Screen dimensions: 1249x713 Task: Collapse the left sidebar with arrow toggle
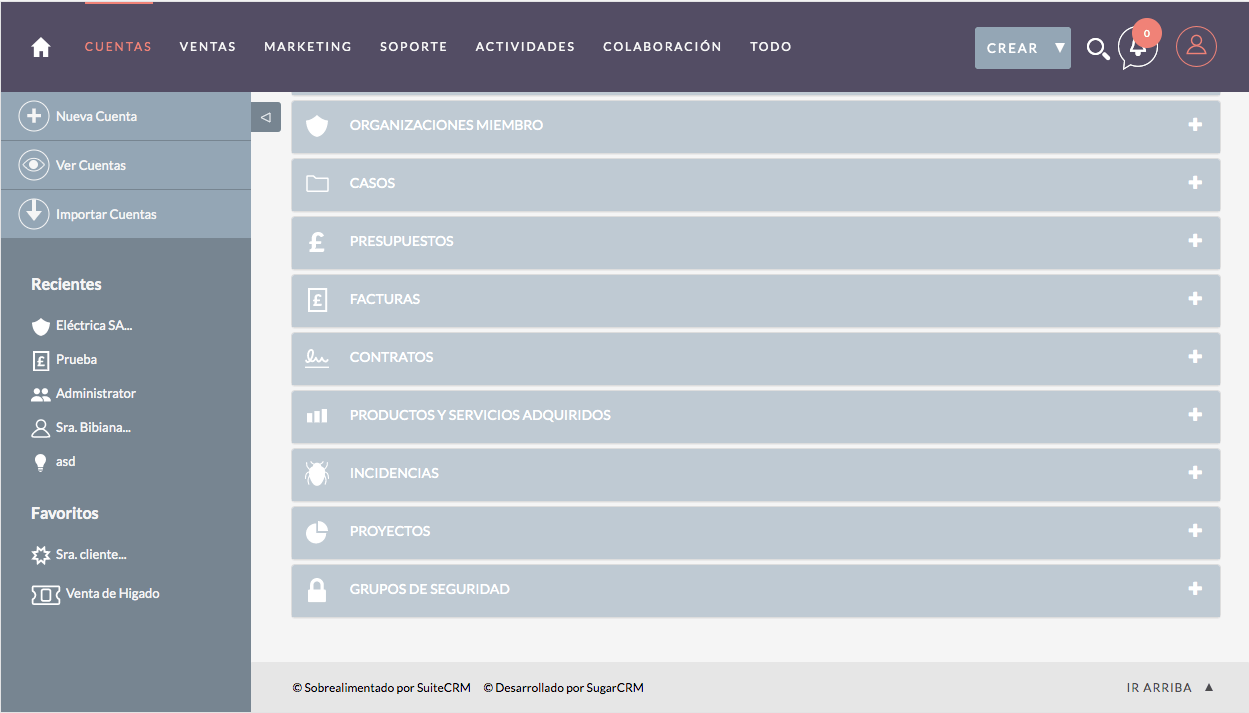click(265, 117)
